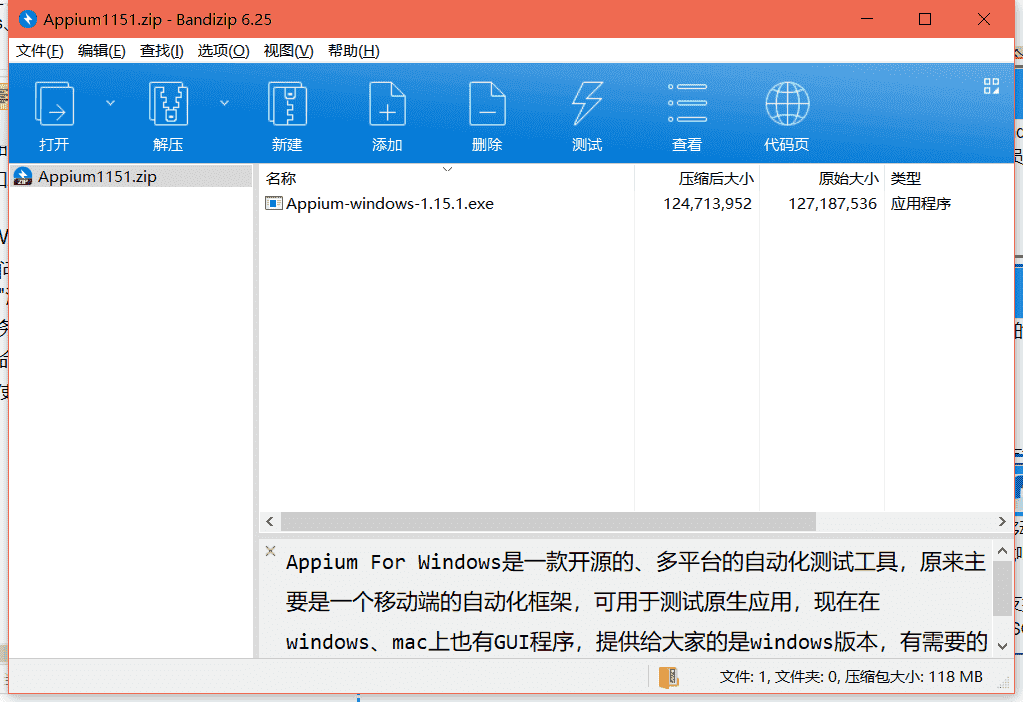Click the Bandizip app icon in the title bar

pyautogui.click(x=27, y=19)
